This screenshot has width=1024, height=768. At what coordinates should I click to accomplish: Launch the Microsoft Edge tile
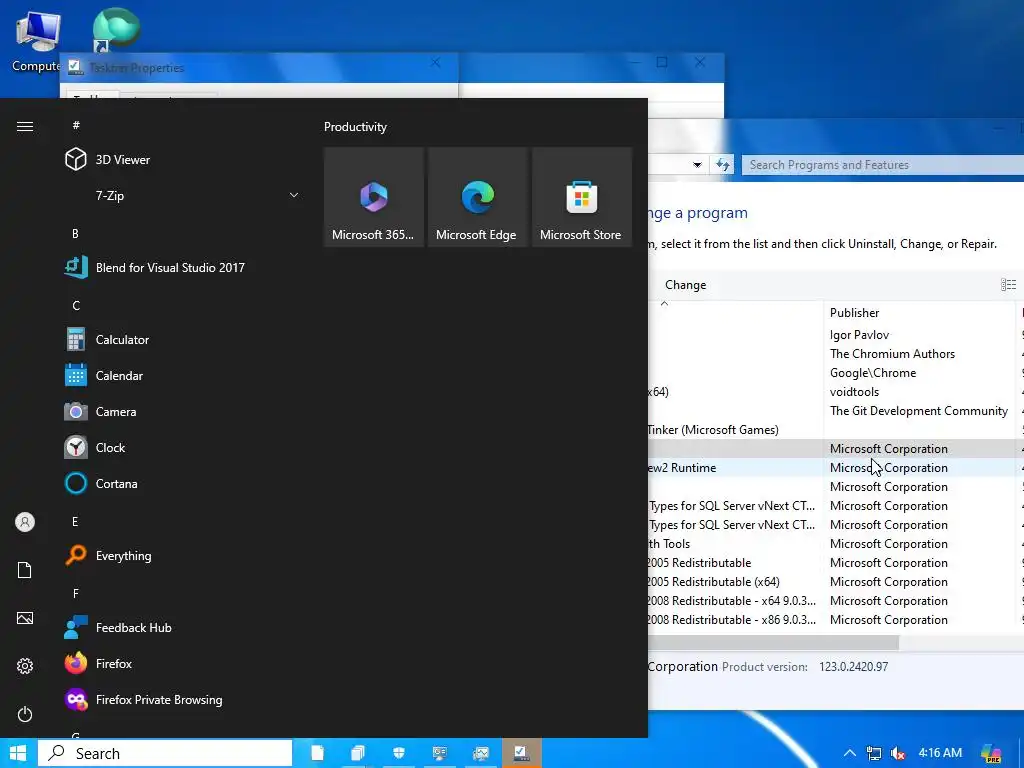477,197
